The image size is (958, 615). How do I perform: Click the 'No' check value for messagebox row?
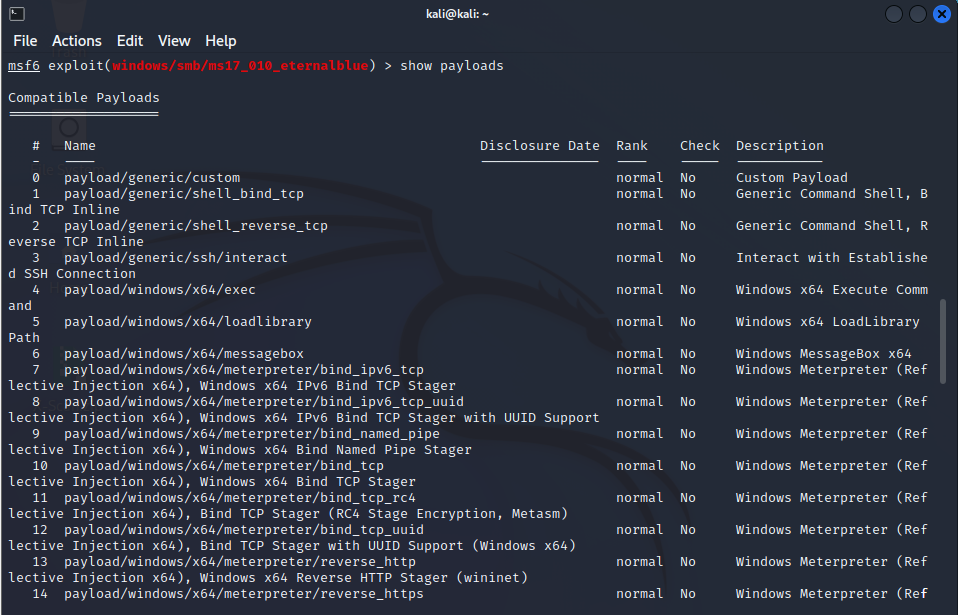pyautogui.click(x=688, y=354)
